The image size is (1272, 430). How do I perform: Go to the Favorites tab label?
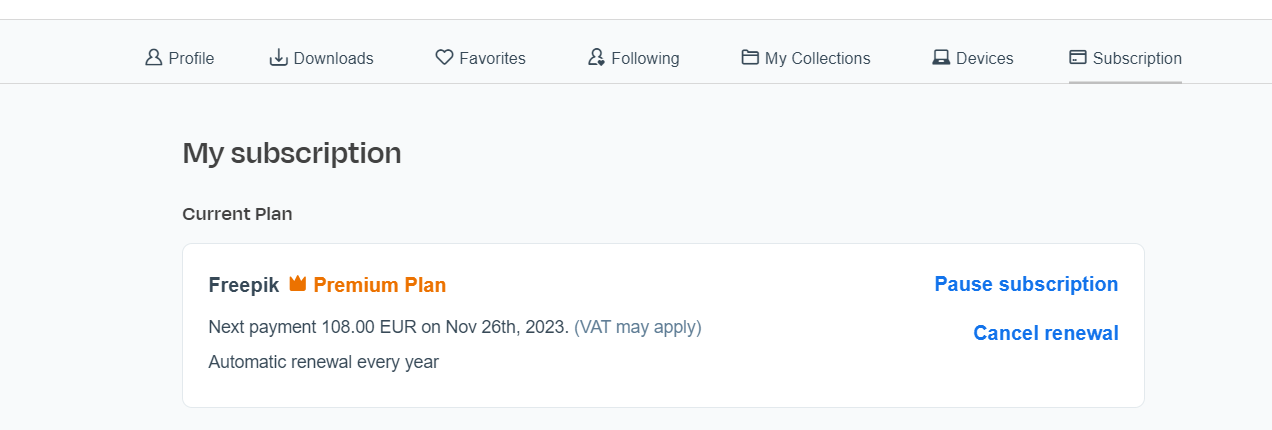pyautogui.click(x=492, y=59)
